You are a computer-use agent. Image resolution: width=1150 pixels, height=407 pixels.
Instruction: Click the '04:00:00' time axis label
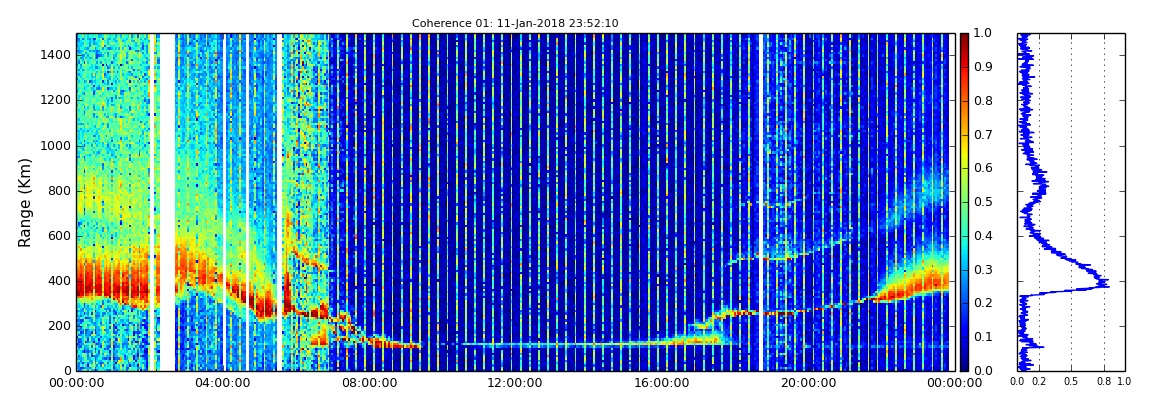tap(221, 383)
